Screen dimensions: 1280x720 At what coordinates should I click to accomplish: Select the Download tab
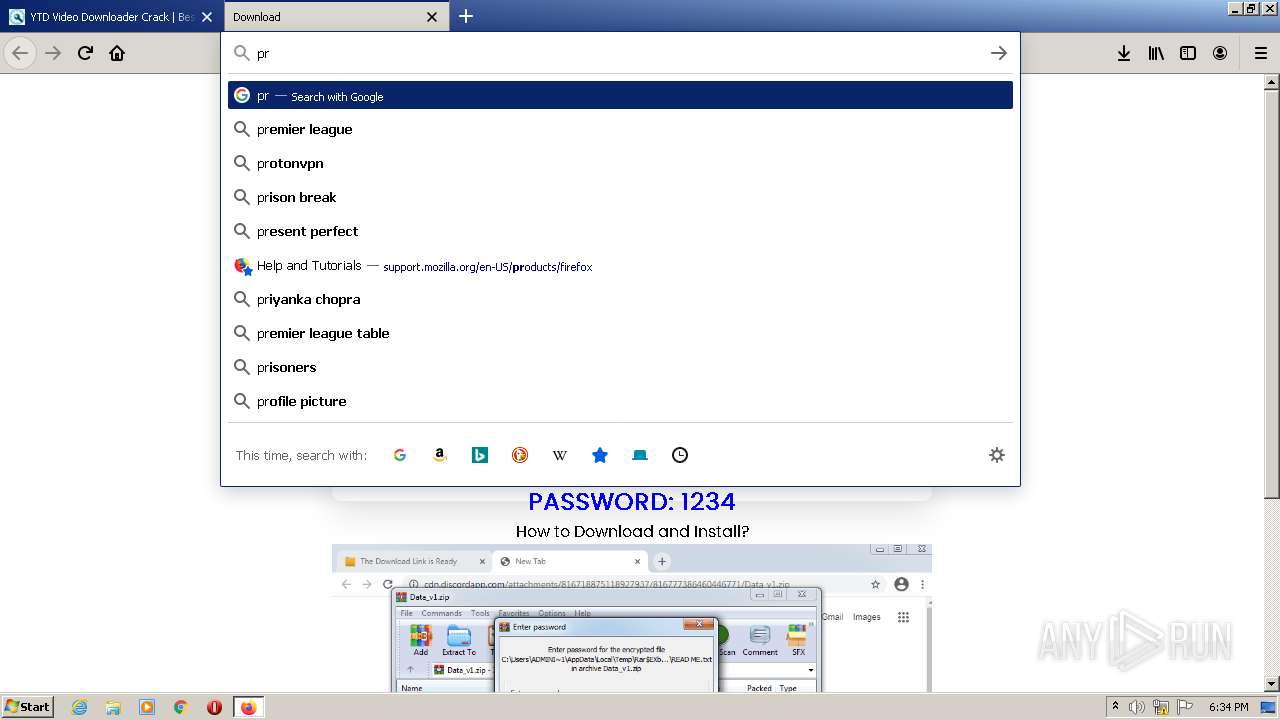click(x=336, y=17)
